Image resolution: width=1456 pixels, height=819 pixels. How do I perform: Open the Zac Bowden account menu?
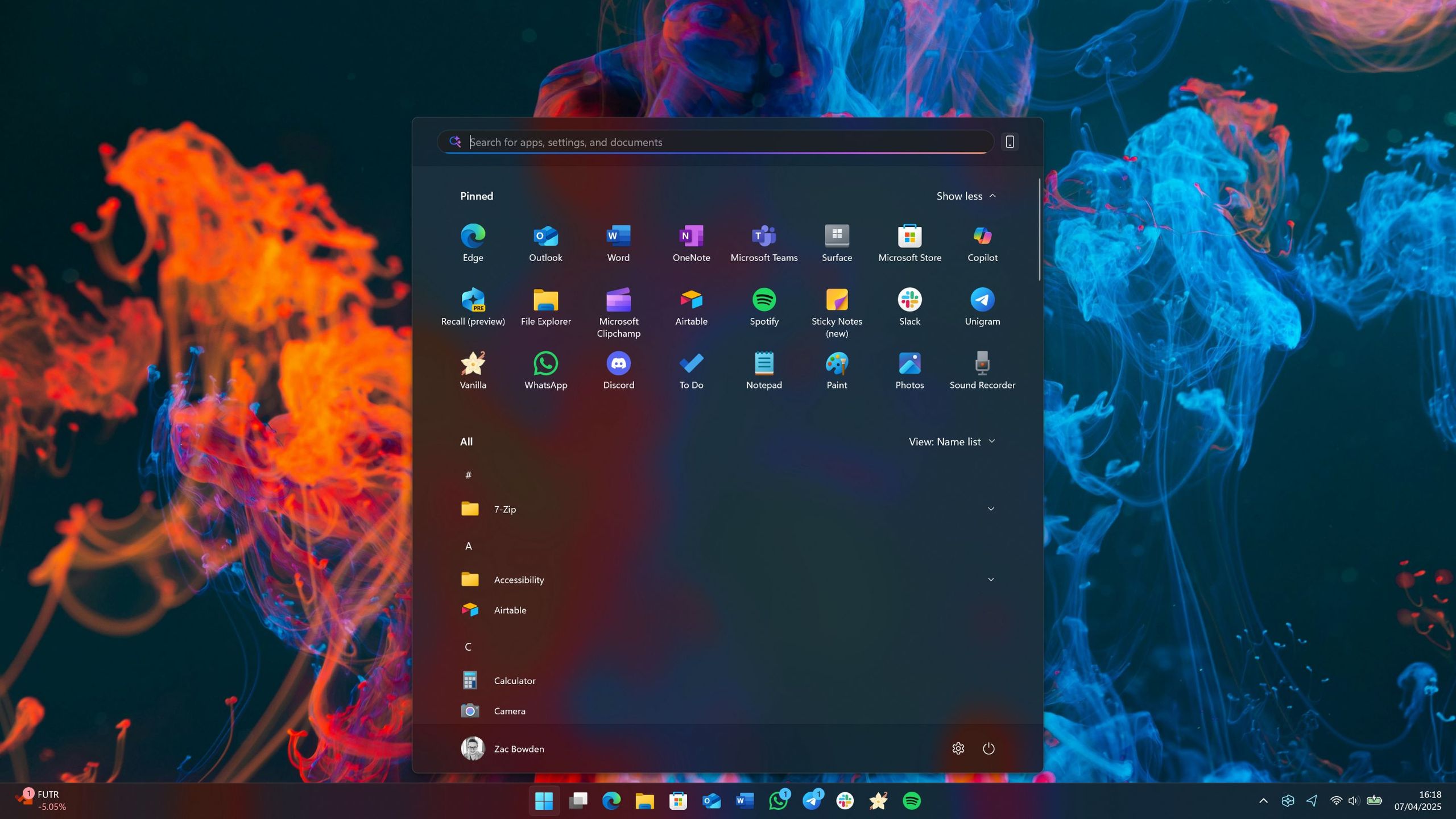pos(503,748)
